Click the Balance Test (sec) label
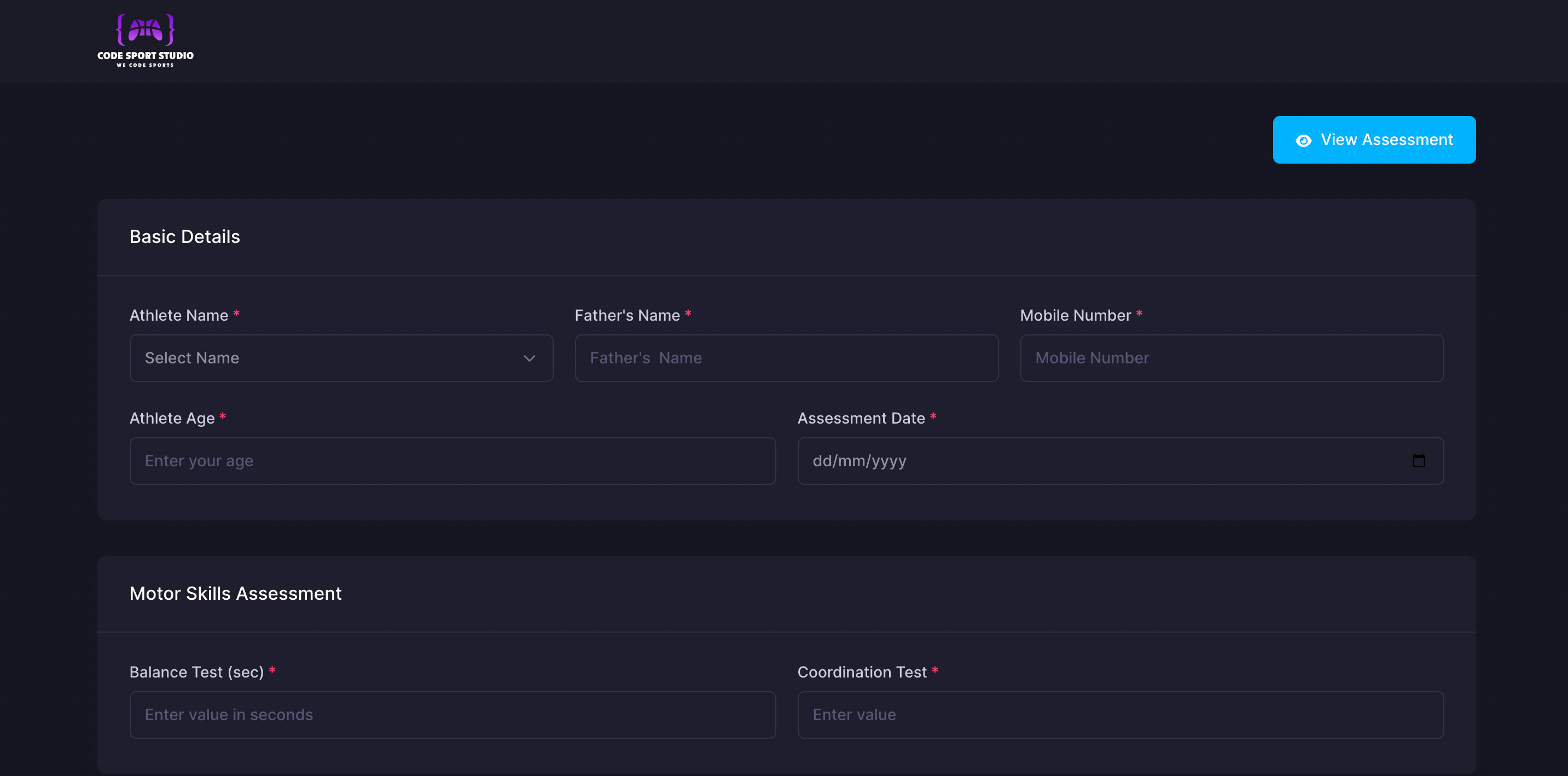The image size is (1568, 776). 196,672
